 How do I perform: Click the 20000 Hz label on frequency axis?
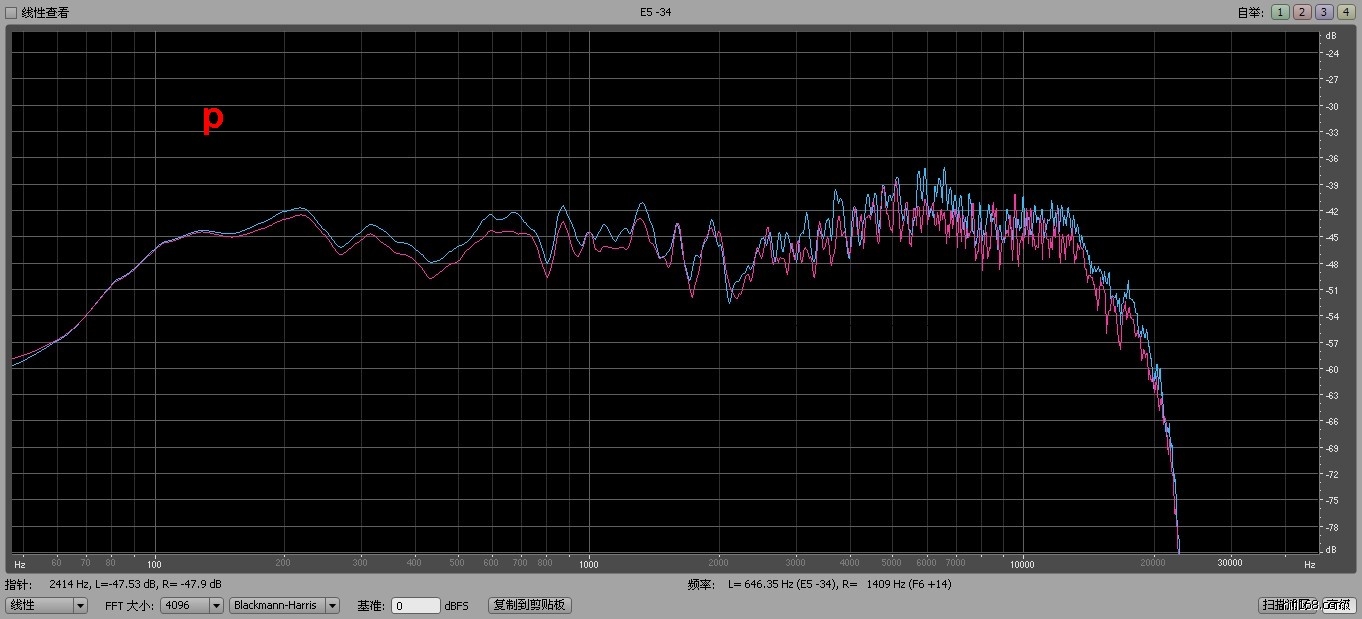pos(1153,563)
